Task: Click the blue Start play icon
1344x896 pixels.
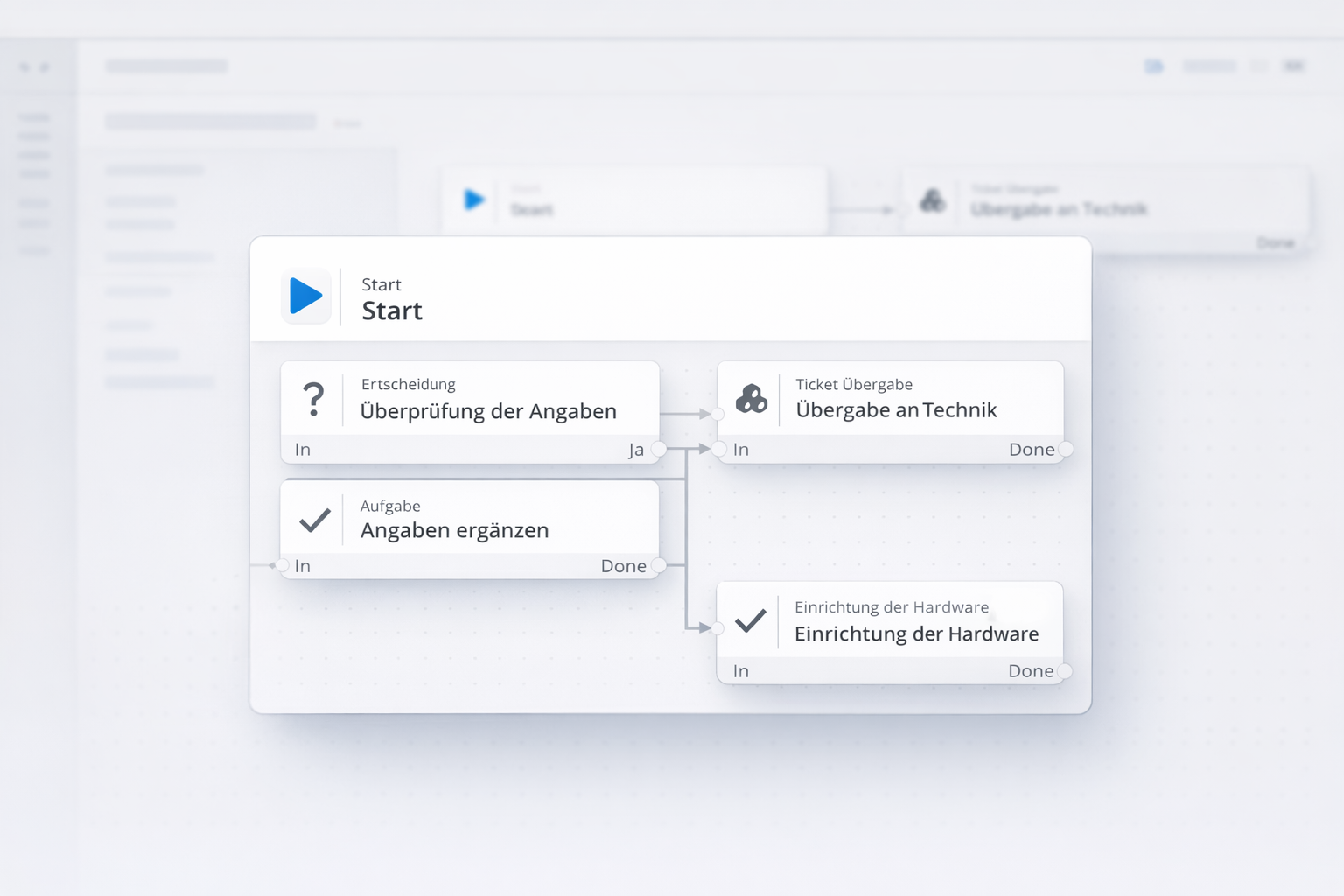Action: pos(305,297)
